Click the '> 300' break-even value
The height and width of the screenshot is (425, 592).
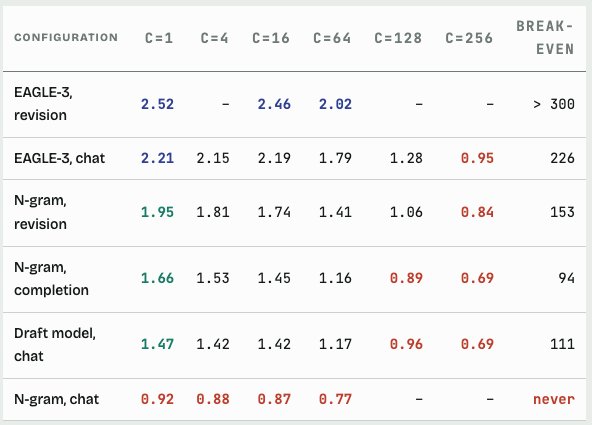554,104
